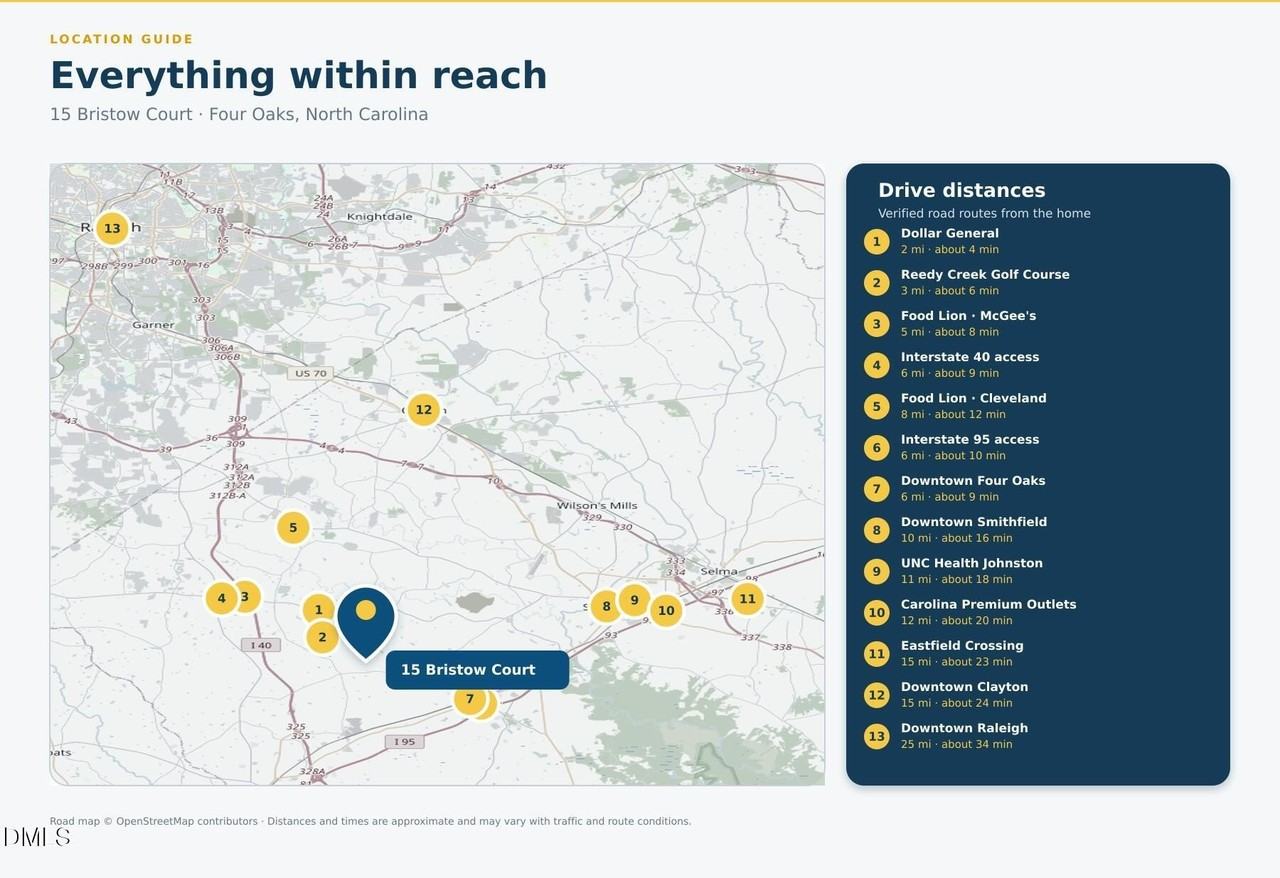
Task: Click map marker 8 near Smithfield
Action: (606, 606)
